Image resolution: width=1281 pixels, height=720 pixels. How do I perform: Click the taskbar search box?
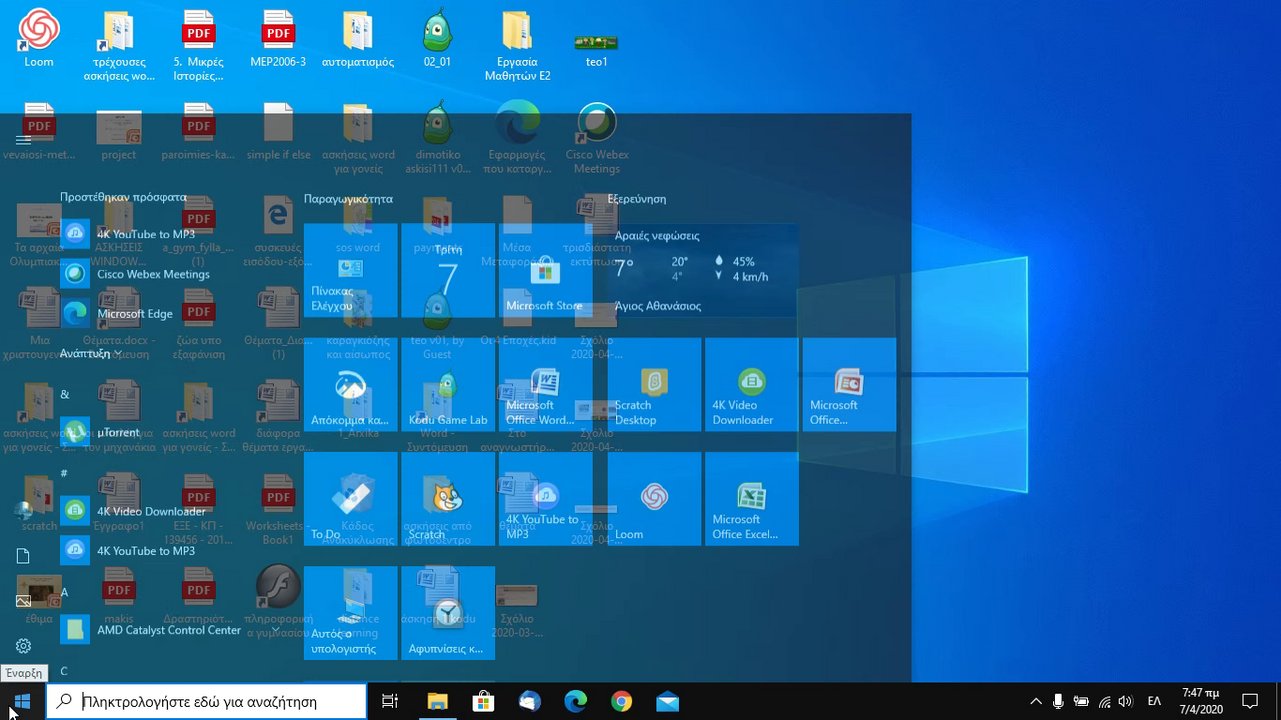[206, 702]
